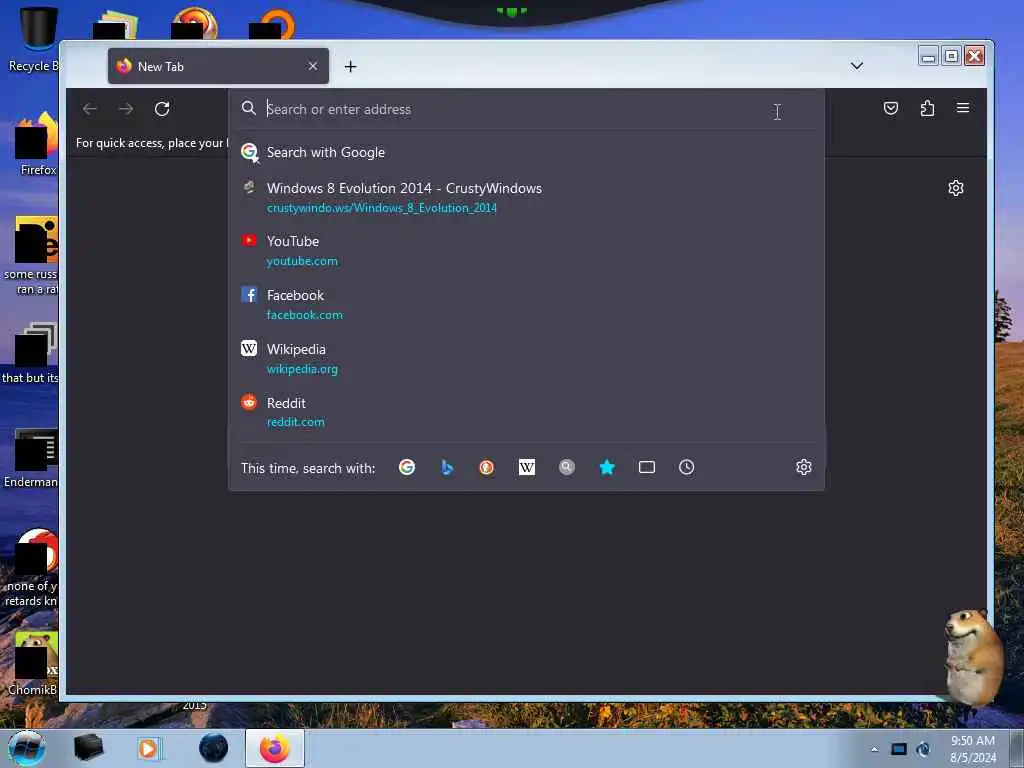Click the clock showing 9:50 AM
The image size is (1024, 768).
pos(972,749)
